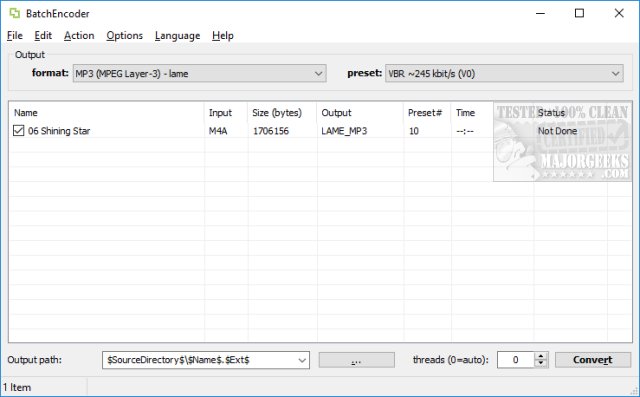Viewport: 640px width, 397px height.
Task: Click the BatchEncoder app icon in title bar
Action: pyautogui.click(x=15, y=13)
